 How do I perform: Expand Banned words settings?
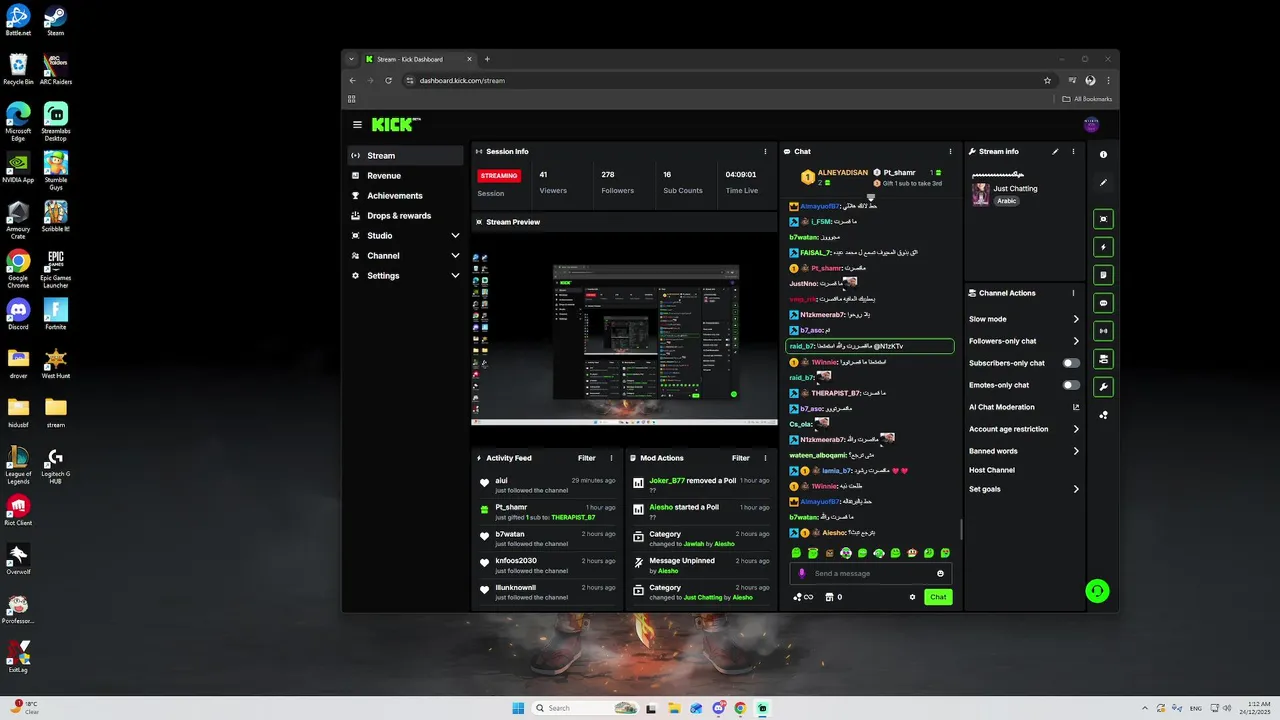(1076, 451)
